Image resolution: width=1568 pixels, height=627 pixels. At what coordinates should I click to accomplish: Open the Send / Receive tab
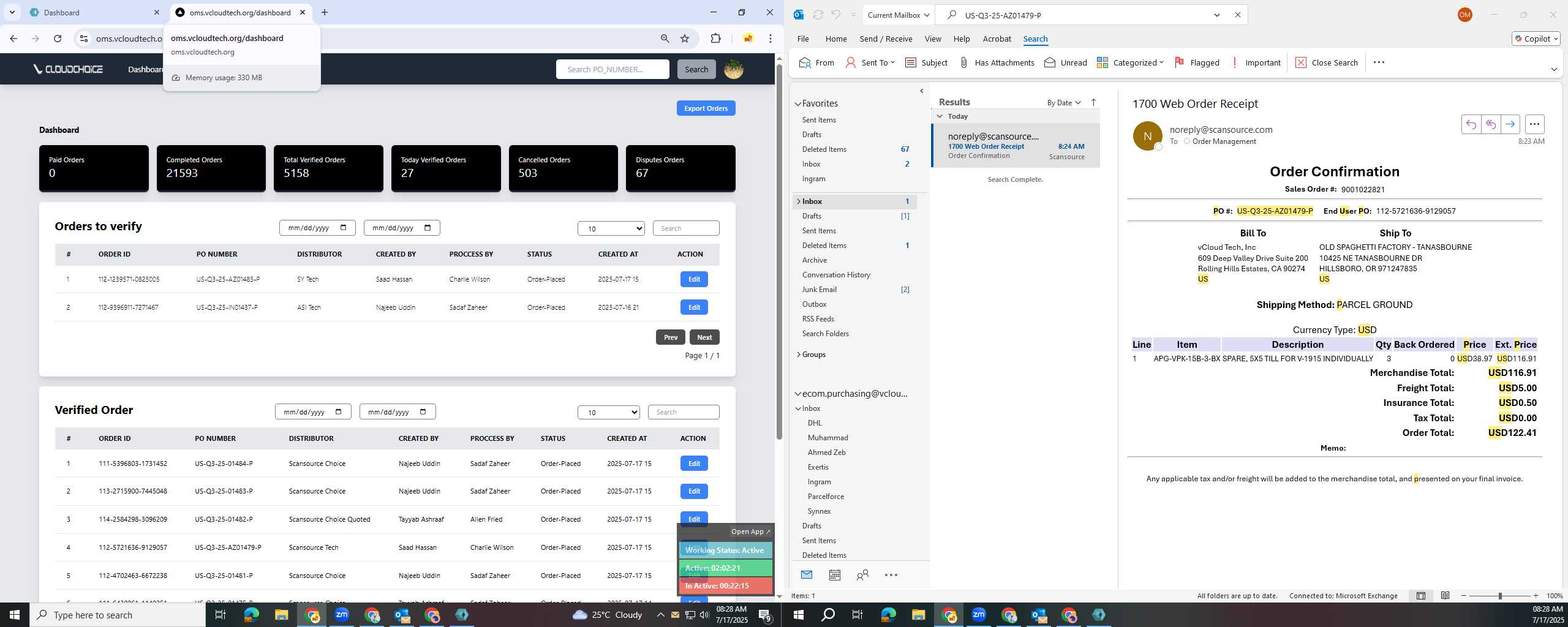coord(886,39)
